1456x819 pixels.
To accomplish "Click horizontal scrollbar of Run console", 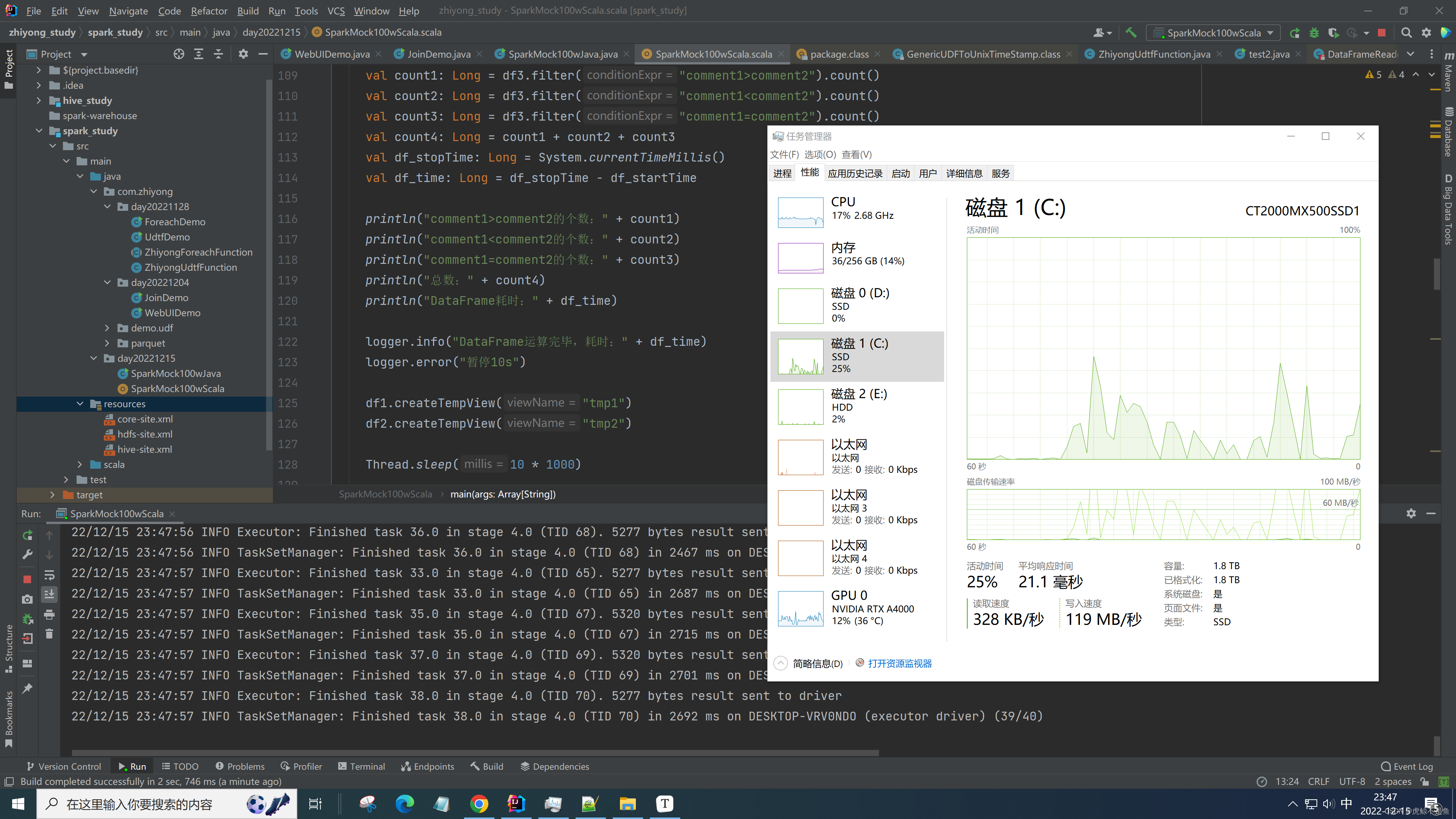I will [475, 753].
